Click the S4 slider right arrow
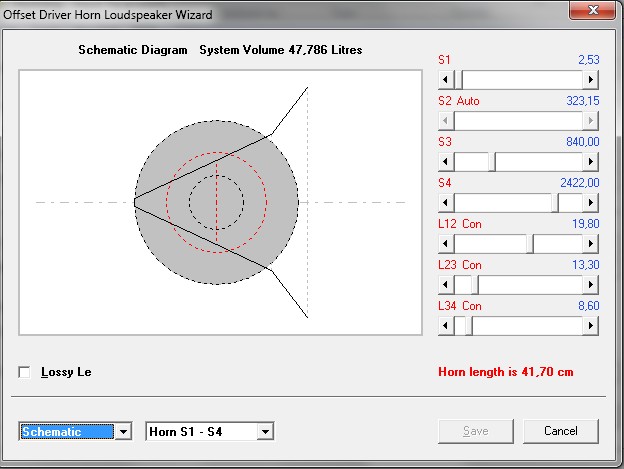The width and height of the screenshot is (624, 469). pyautogui.click(x=591, y=203)
